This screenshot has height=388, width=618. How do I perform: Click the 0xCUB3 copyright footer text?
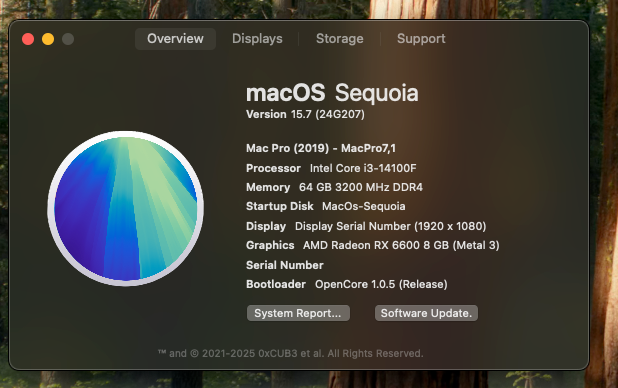tap(290, 353)
